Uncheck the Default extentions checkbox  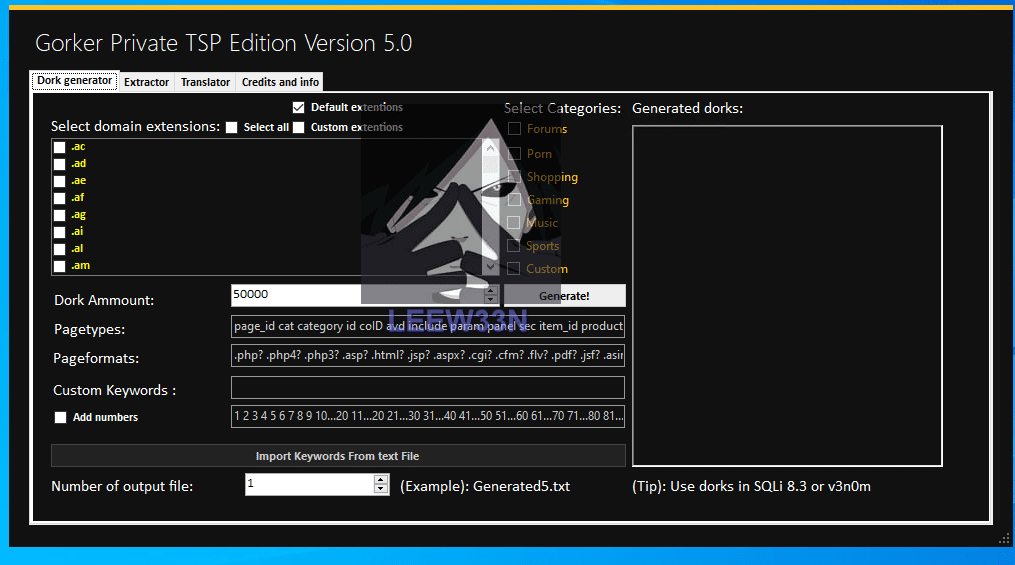click(298, 107)
